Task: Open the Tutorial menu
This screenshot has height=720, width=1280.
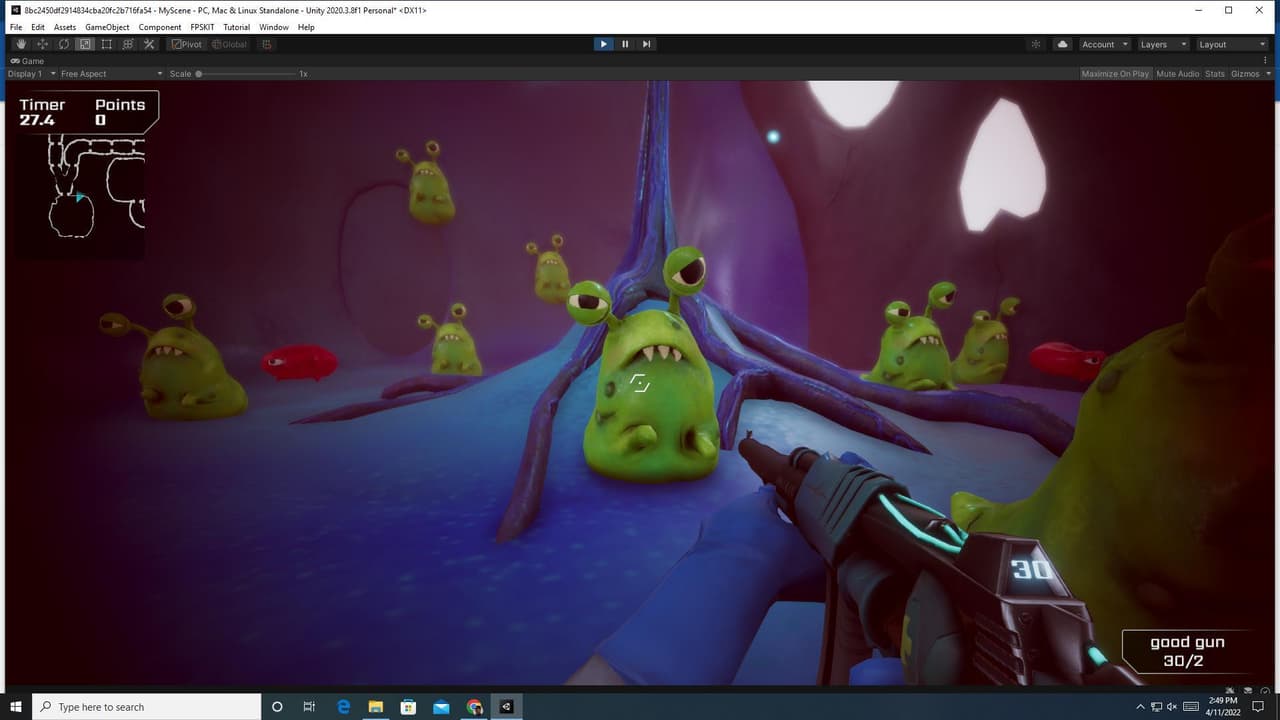Action: (x=237, y=27)
